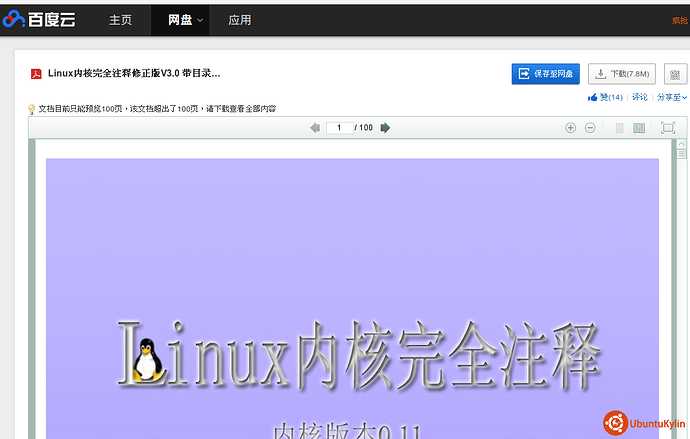Switch to double-page view mode
The image size is (690, 439).
click(x=639, y=128)
